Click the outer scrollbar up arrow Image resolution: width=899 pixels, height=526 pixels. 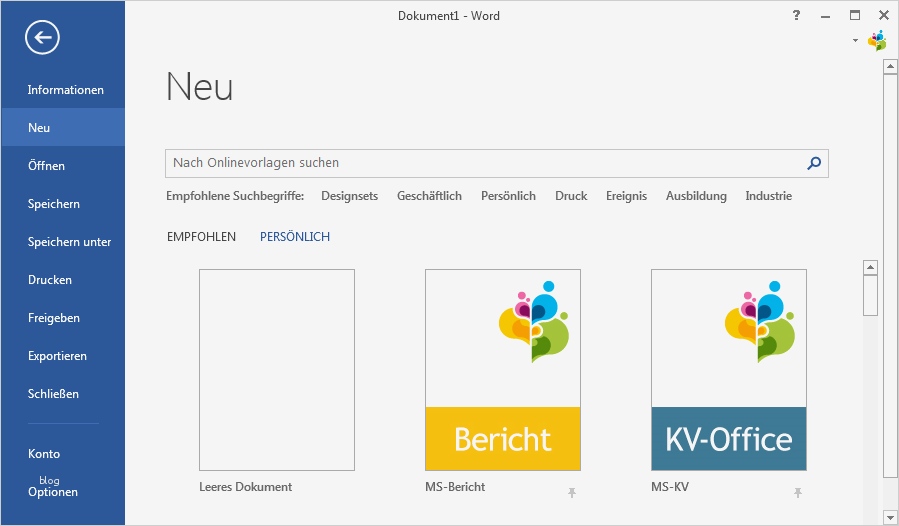890,67
